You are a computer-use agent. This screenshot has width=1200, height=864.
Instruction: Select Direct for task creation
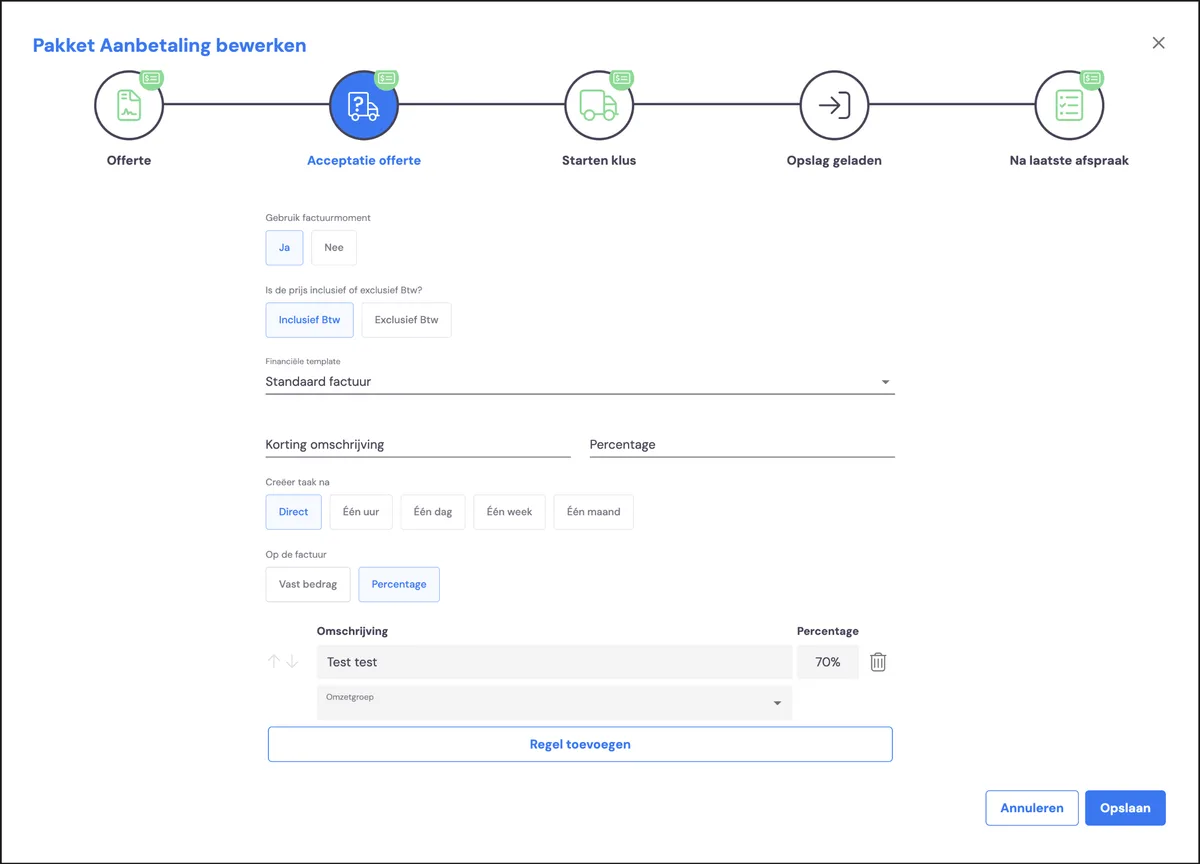pos(293,511)
